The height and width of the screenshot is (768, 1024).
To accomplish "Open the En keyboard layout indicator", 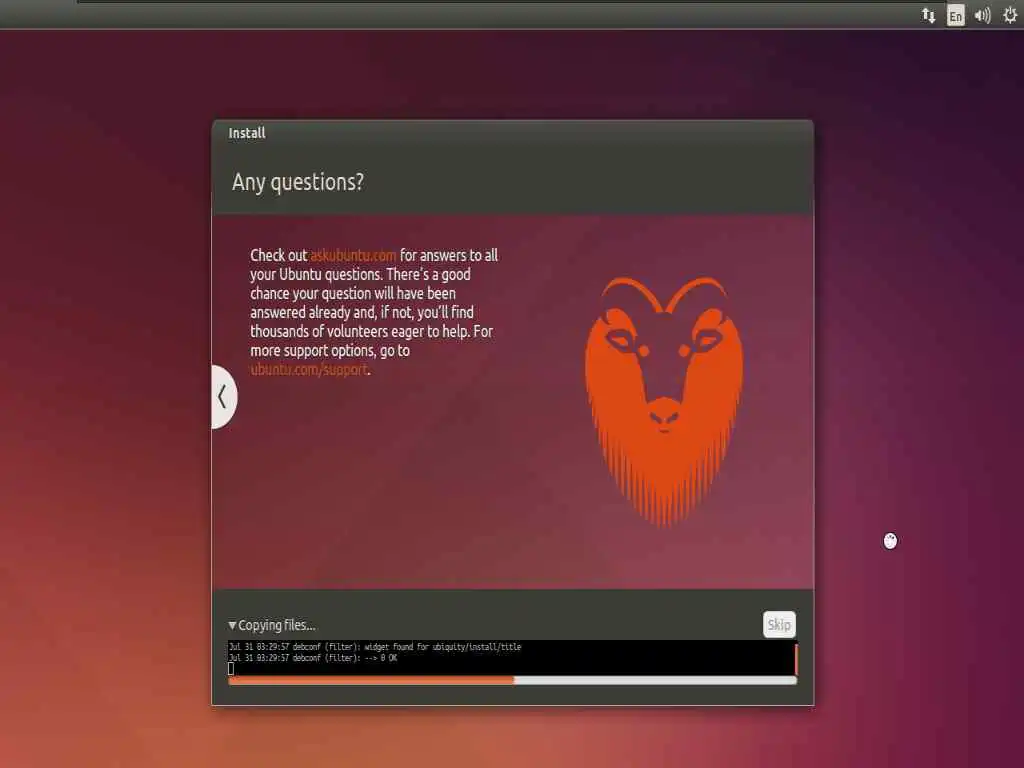I will (955, 16).
